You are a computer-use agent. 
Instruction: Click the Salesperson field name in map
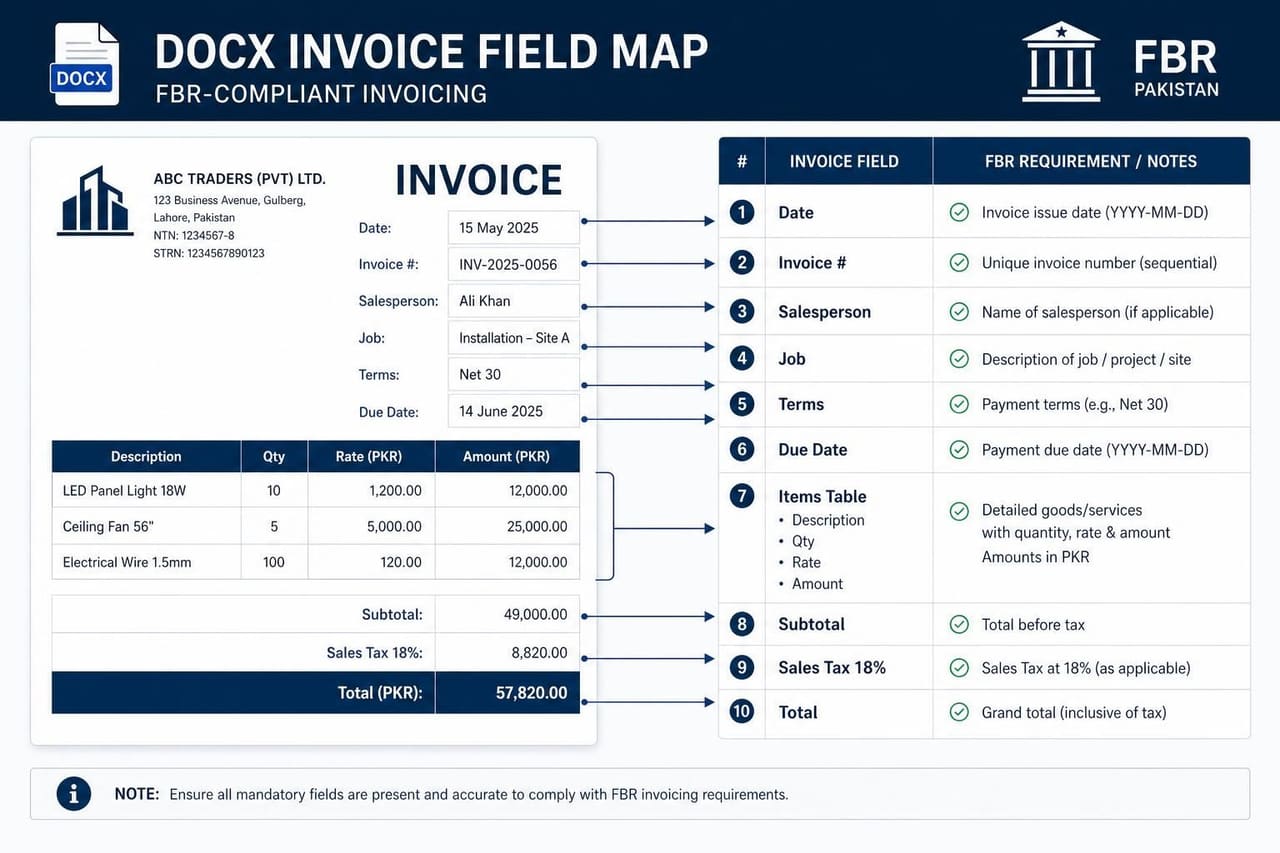click(824, 311)
